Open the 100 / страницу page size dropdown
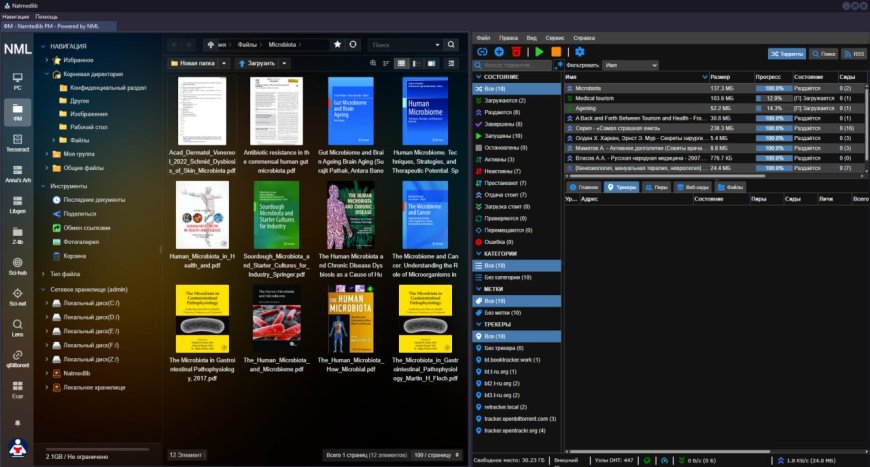The image size is (870, 467). coord(437,455)
